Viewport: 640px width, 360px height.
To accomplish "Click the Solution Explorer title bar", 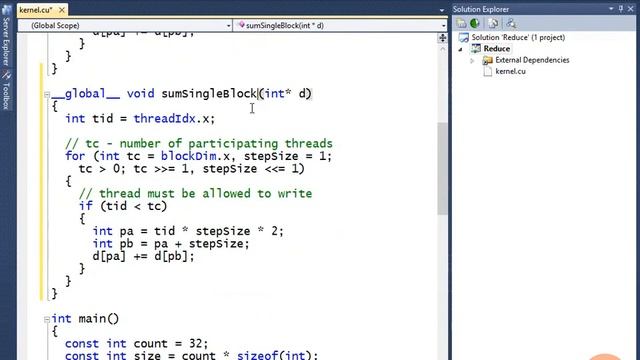I will point(545,9).
